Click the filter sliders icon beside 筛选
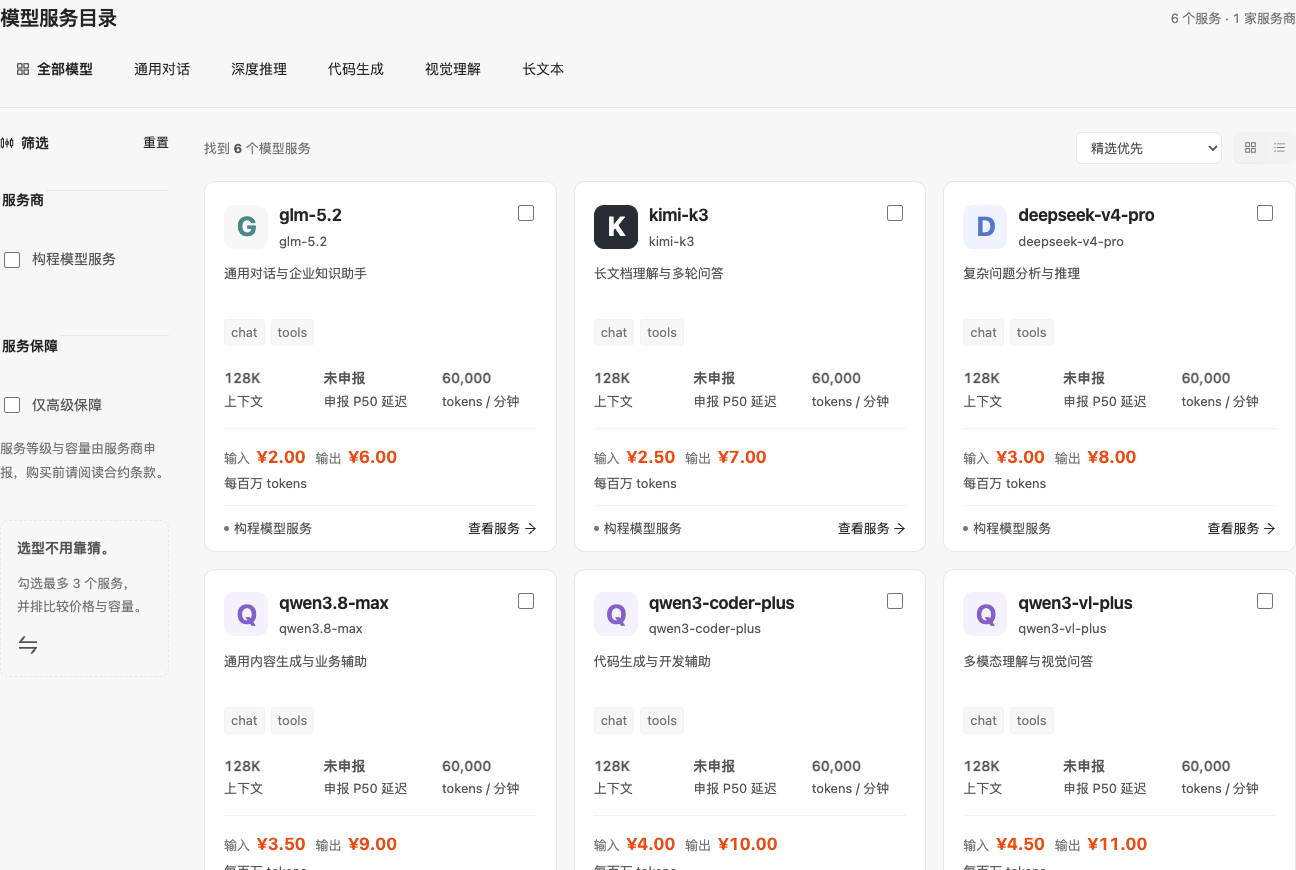1296x870 pixels. pyautogui.click(x=8, y=143)
